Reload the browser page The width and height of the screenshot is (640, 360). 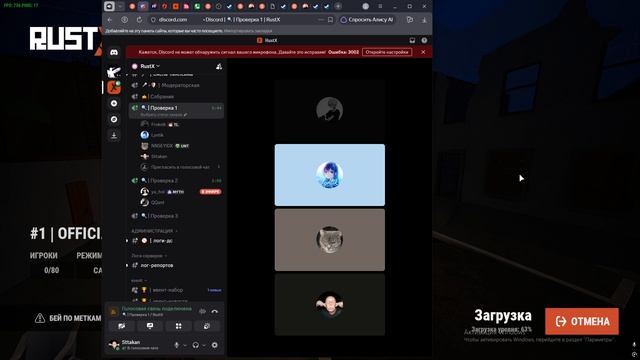click(139, 20)
